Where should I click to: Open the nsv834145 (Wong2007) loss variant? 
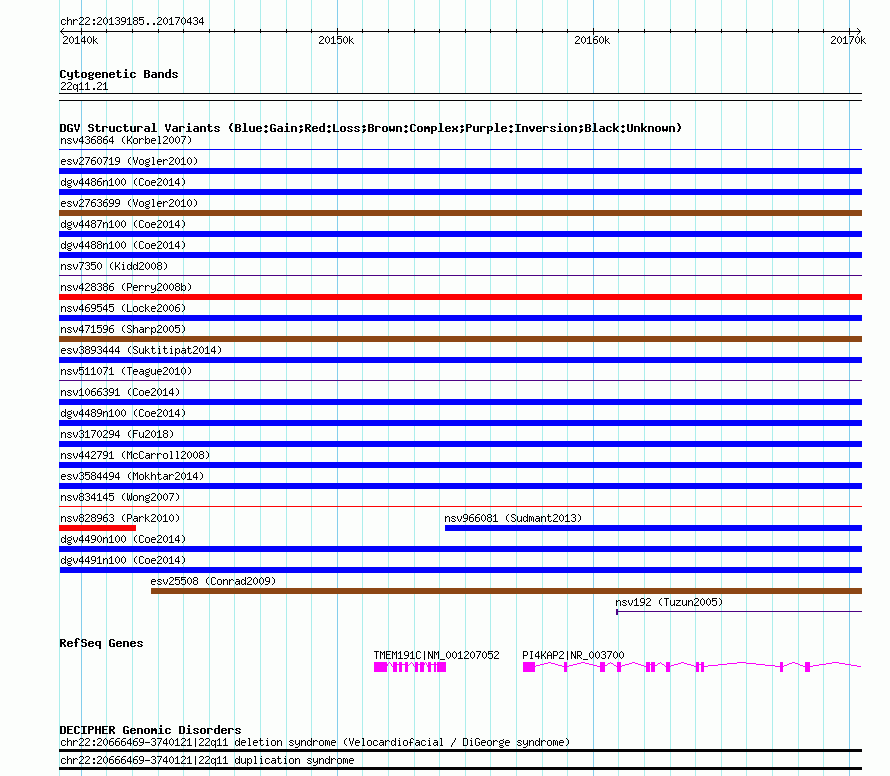tap(120, 497)
